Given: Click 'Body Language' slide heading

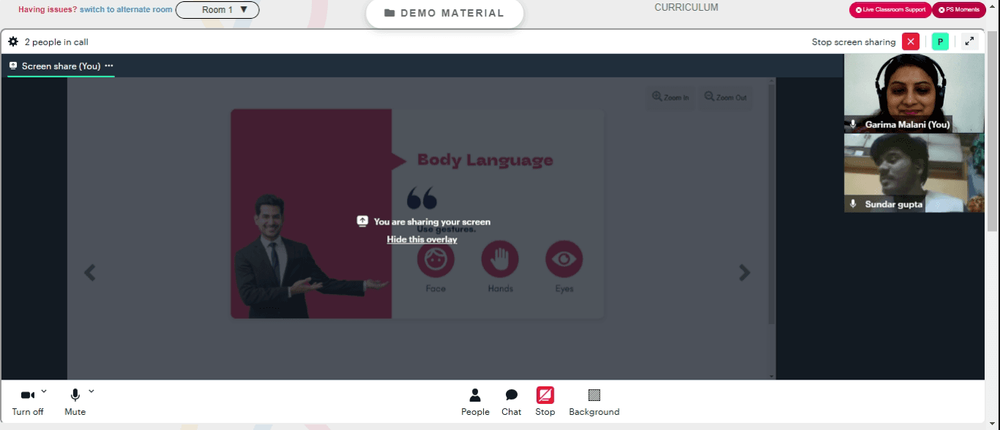Looking at the screenshot, I should pyautogui.click(x=485, y=159).
